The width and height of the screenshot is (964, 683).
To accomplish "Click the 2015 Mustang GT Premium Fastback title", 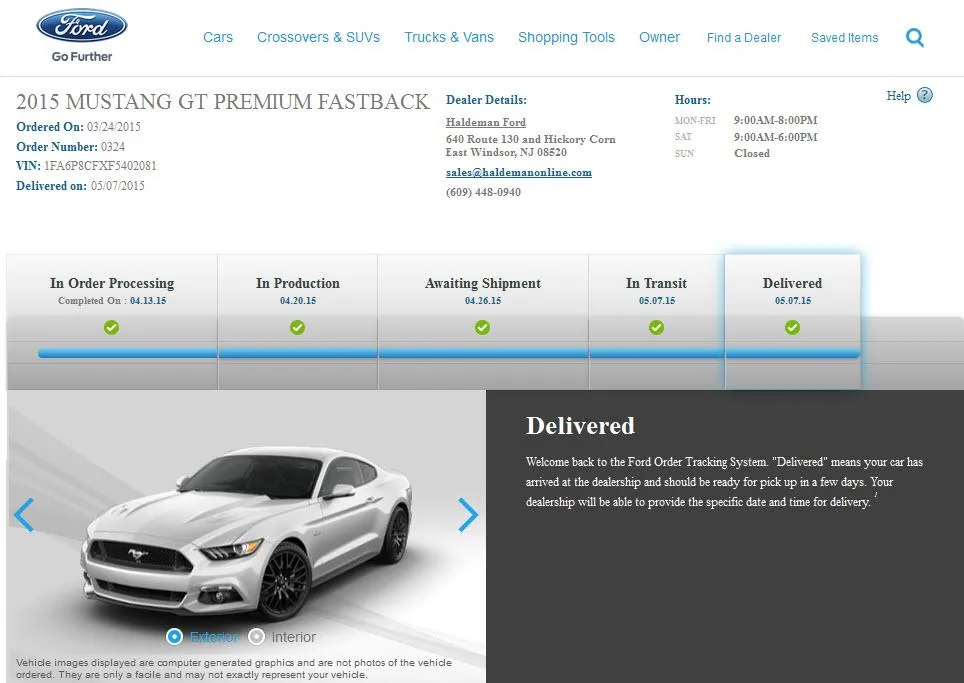I will click(x=223, y=101).
